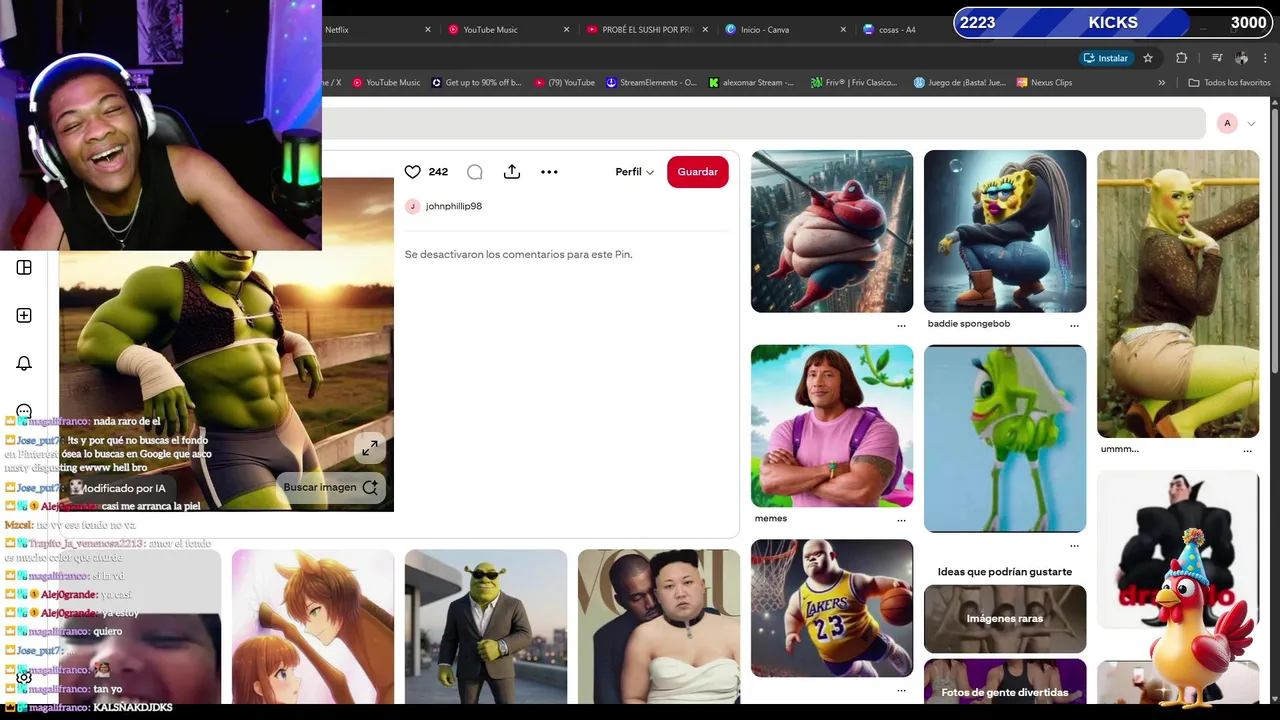
Task: Open the (79) YouTube bookmark
Action: coord(564,83)
